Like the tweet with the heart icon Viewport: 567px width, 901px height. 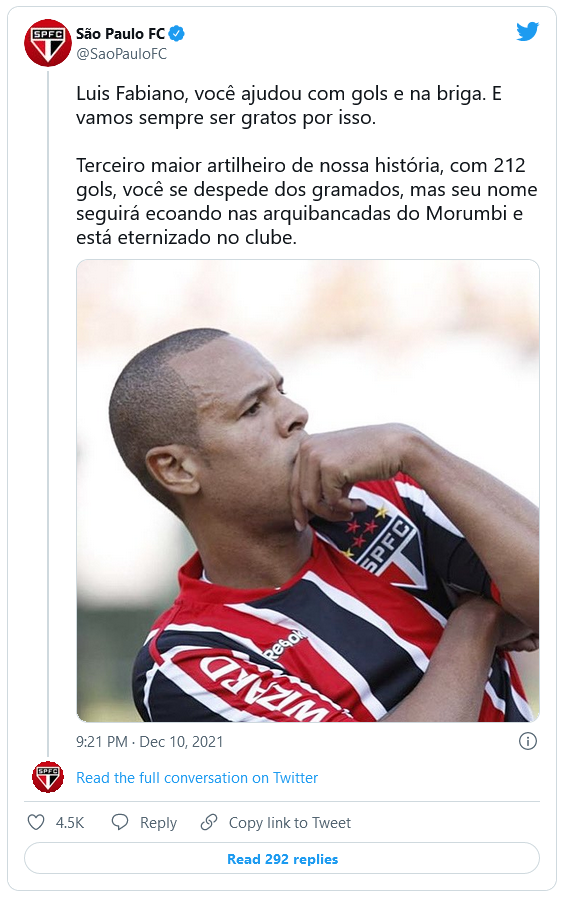tap(36, 822)
